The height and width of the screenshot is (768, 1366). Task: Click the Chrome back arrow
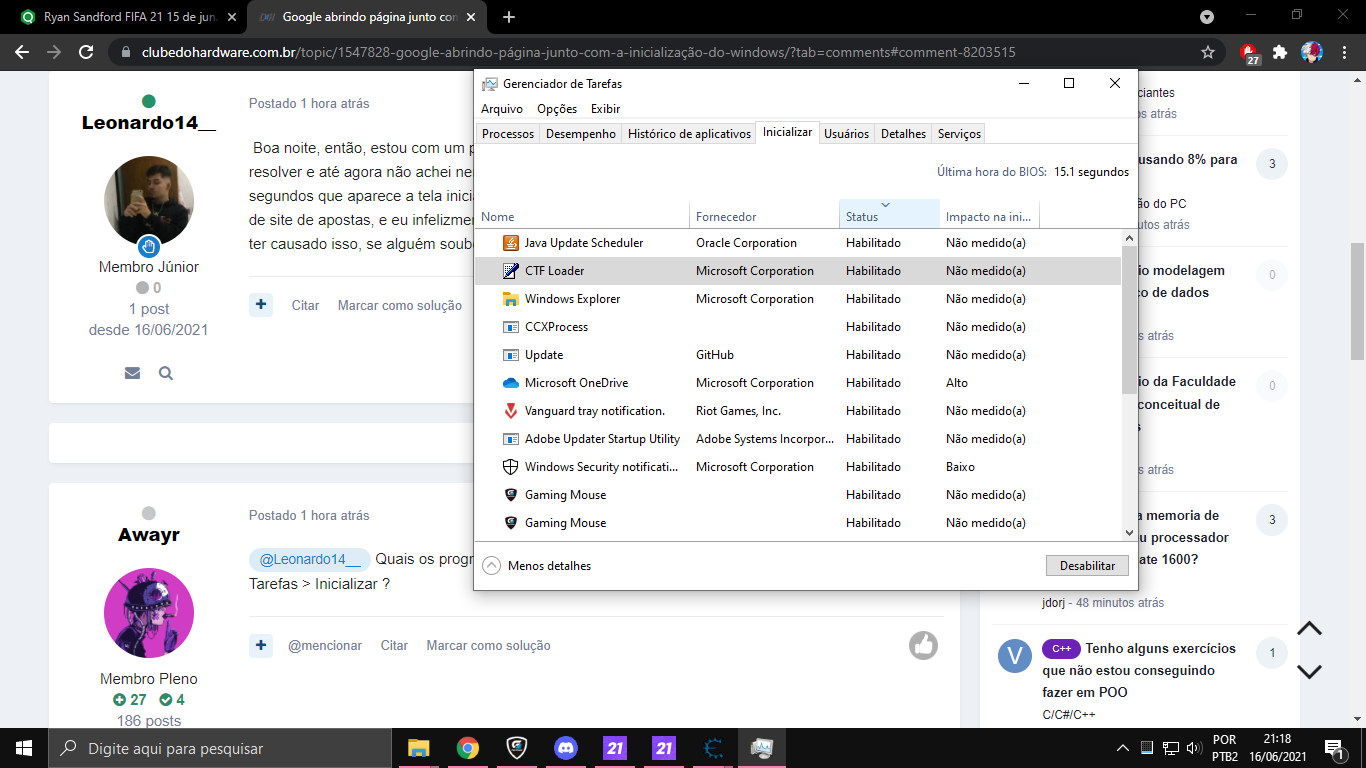[x=22, y=52]
